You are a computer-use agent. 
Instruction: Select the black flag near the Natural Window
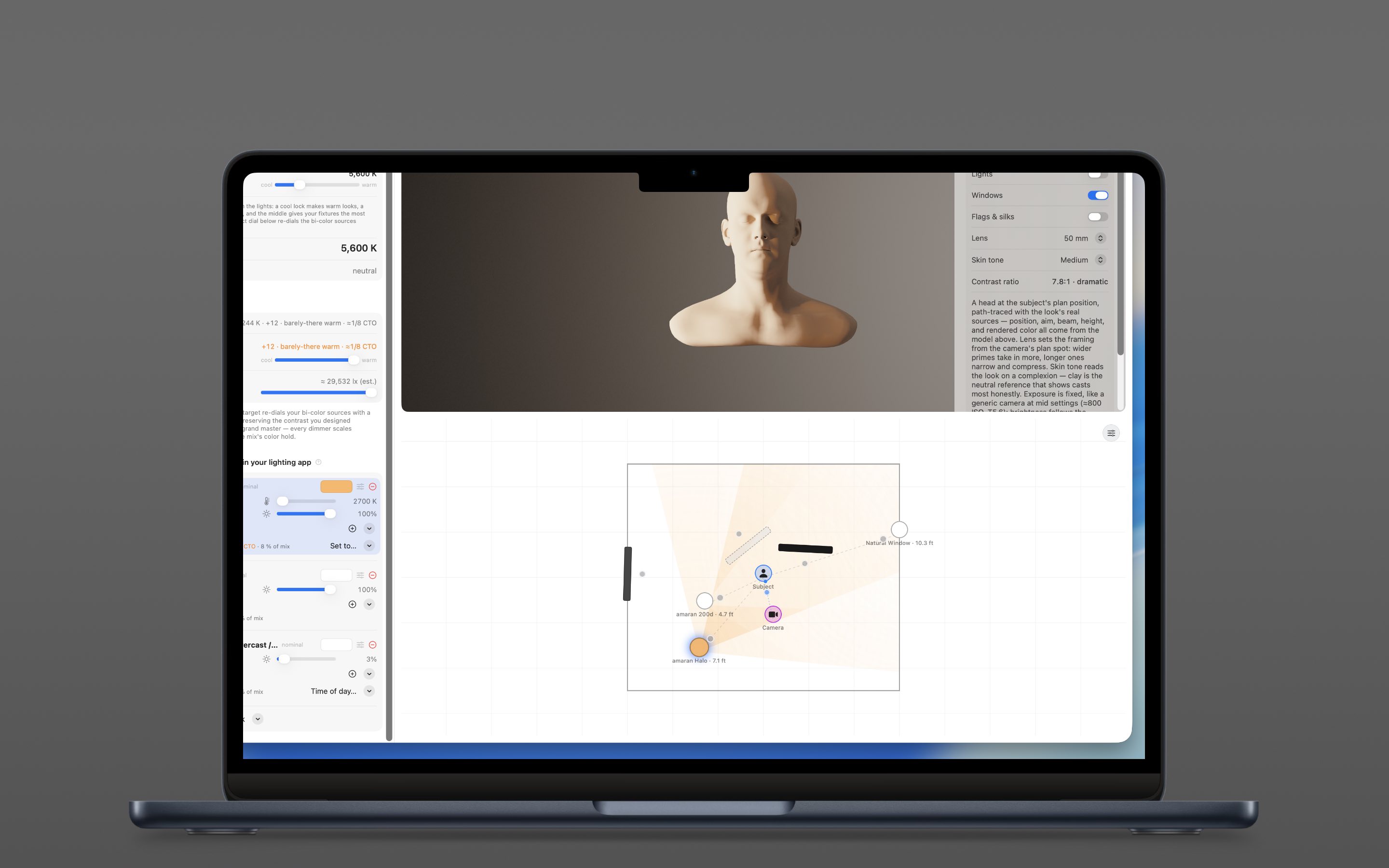click(x=805, y=549)
